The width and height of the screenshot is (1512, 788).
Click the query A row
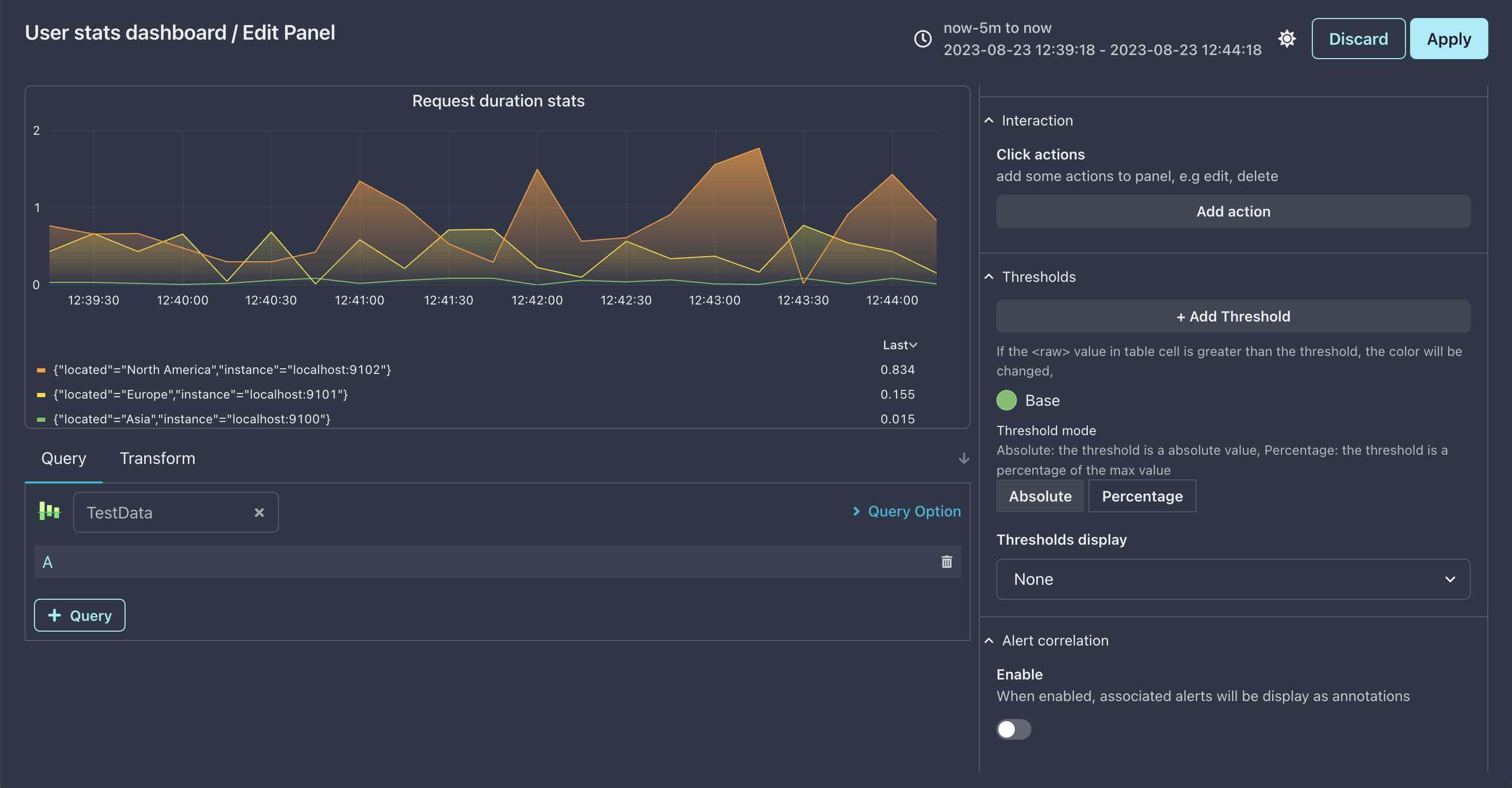(497, 562)
